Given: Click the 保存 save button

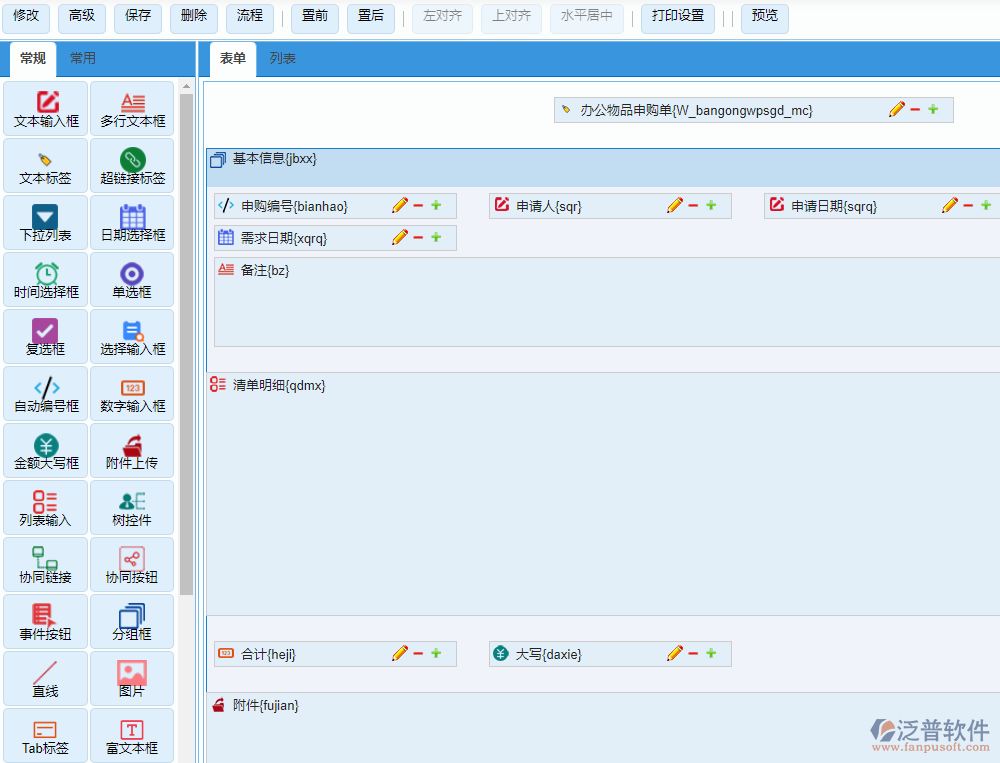Looking at the screenshot, I should click(x=138, y=17).
